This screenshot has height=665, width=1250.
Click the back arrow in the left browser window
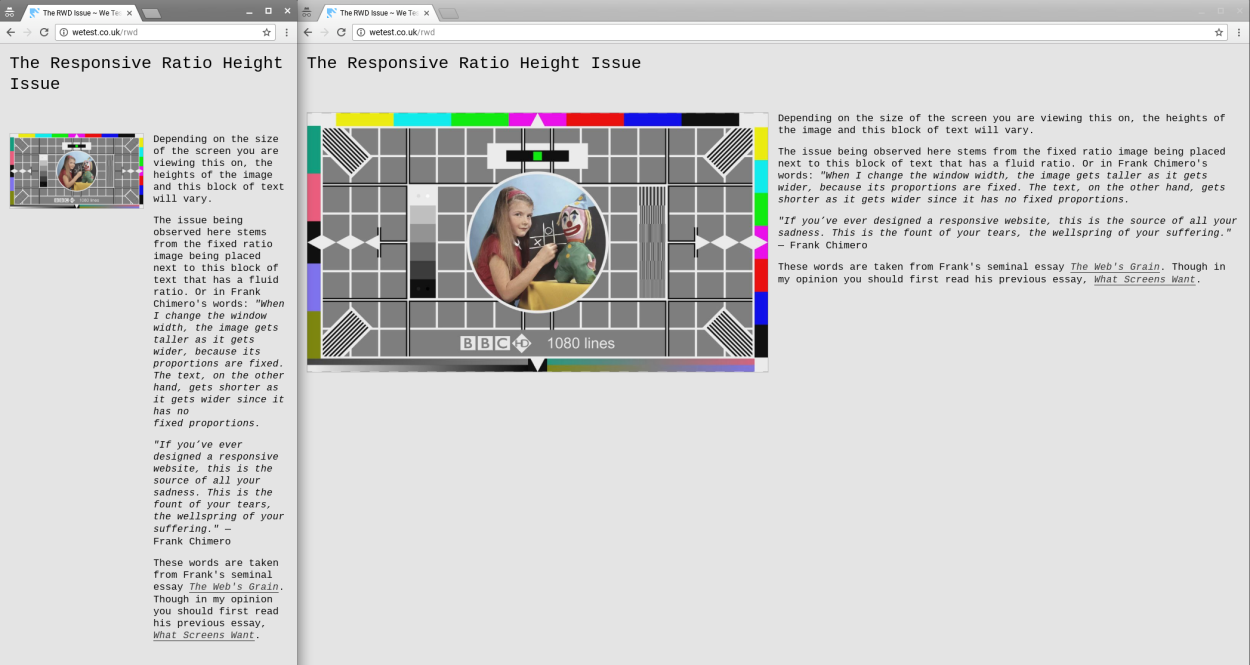click(x=10, y=32)
